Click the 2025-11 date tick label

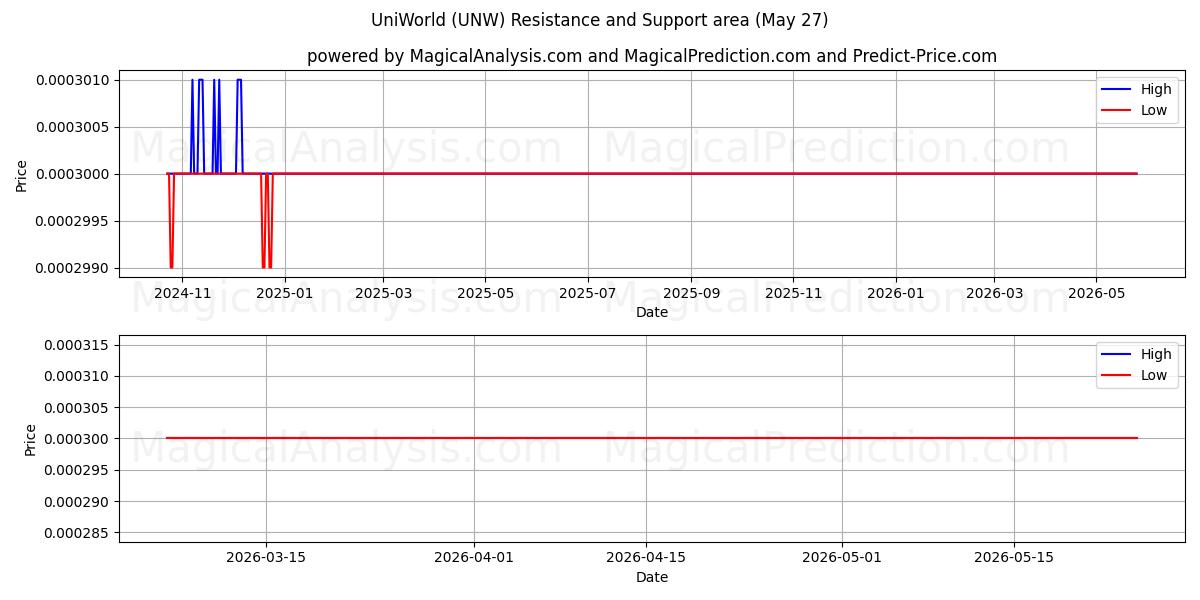click(793, 294)
